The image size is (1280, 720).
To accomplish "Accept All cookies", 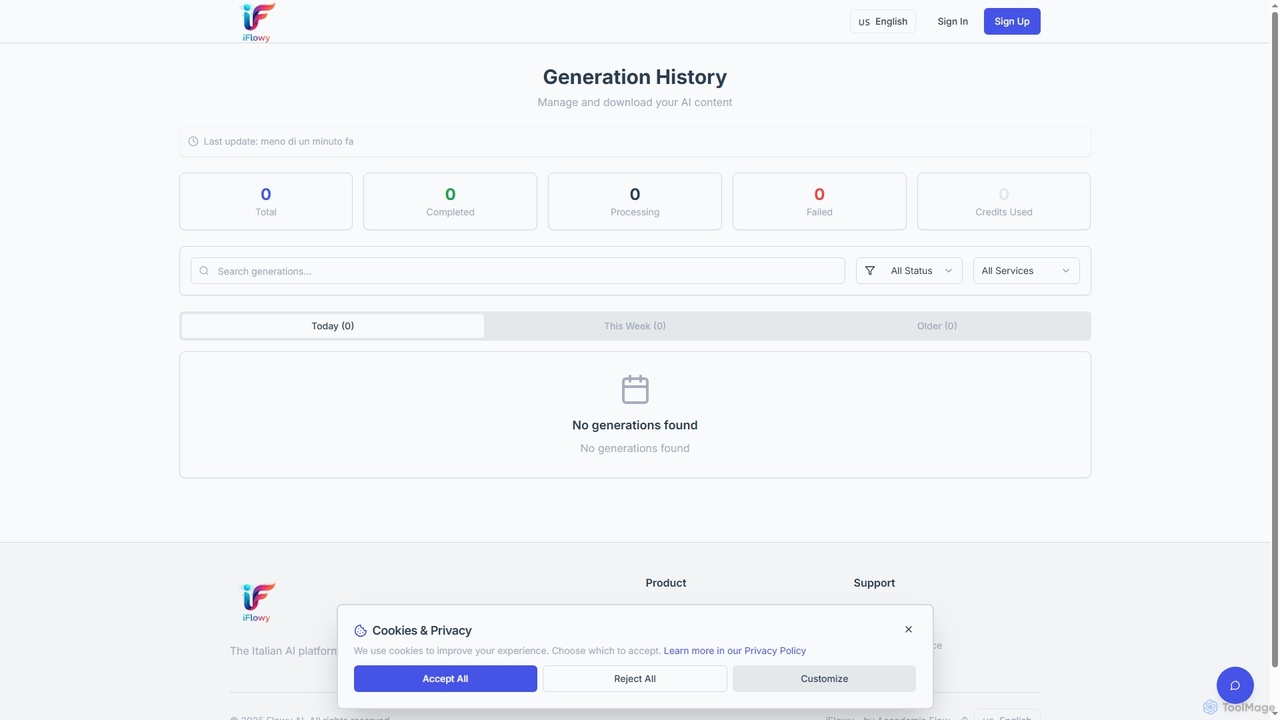I will [445, 679].
